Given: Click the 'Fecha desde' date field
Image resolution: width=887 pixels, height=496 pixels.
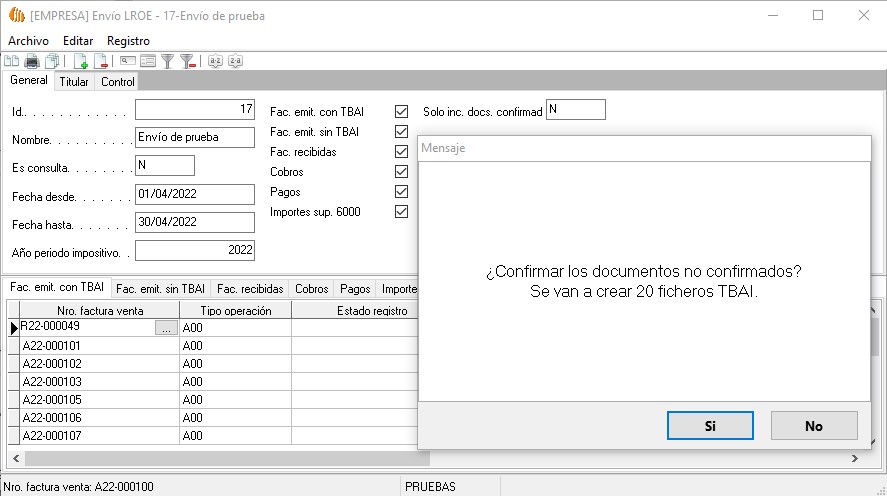Looking at the screenshot, I should (x=195, y=194).
